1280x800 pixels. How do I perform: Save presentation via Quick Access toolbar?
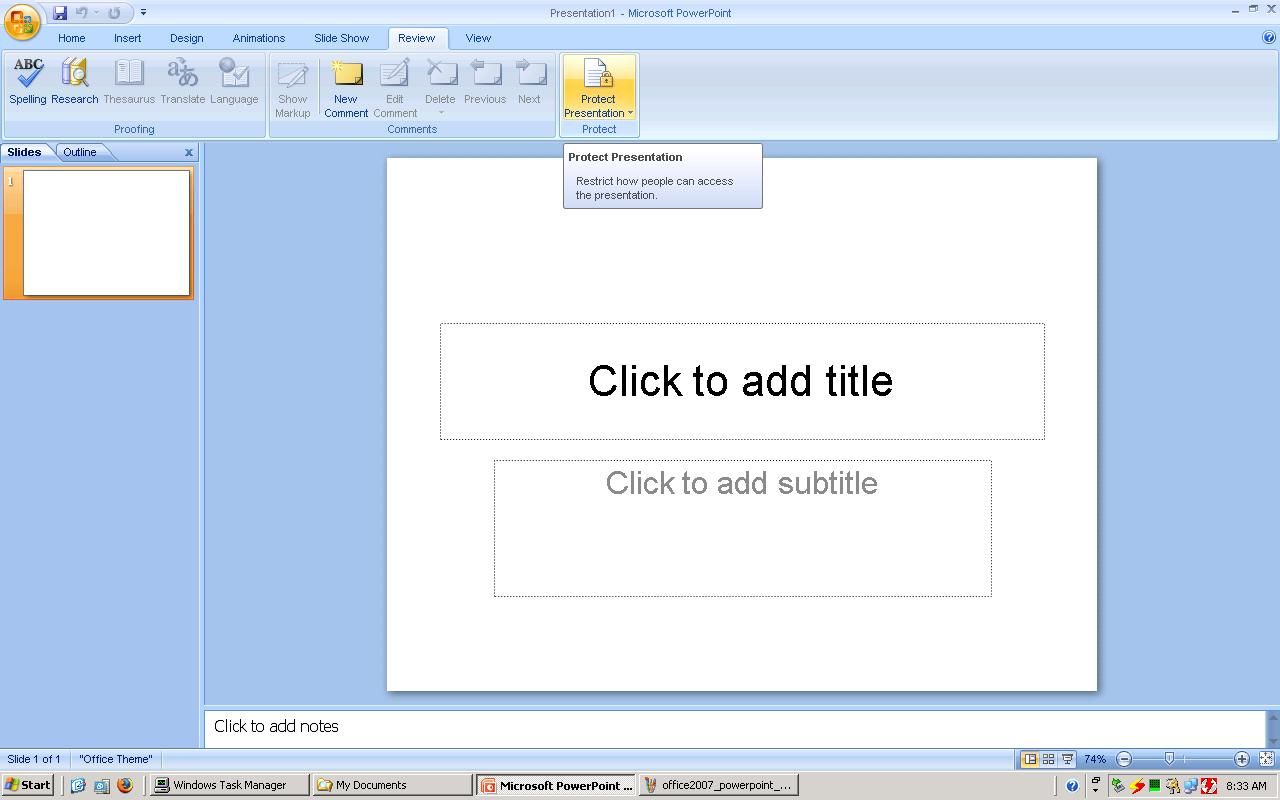60,13
